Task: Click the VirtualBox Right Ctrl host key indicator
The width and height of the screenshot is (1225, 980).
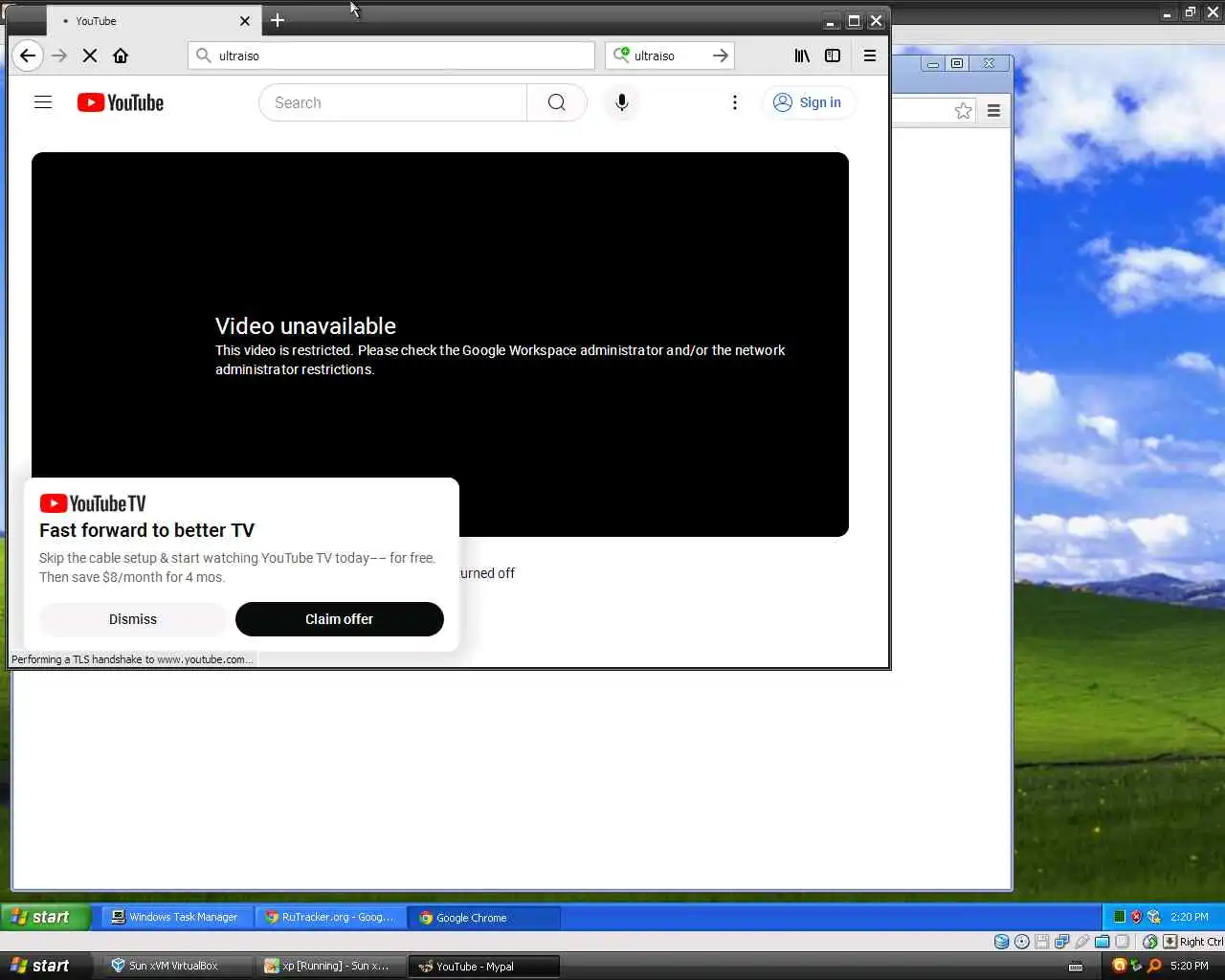Action: [x=1193, y=942]
